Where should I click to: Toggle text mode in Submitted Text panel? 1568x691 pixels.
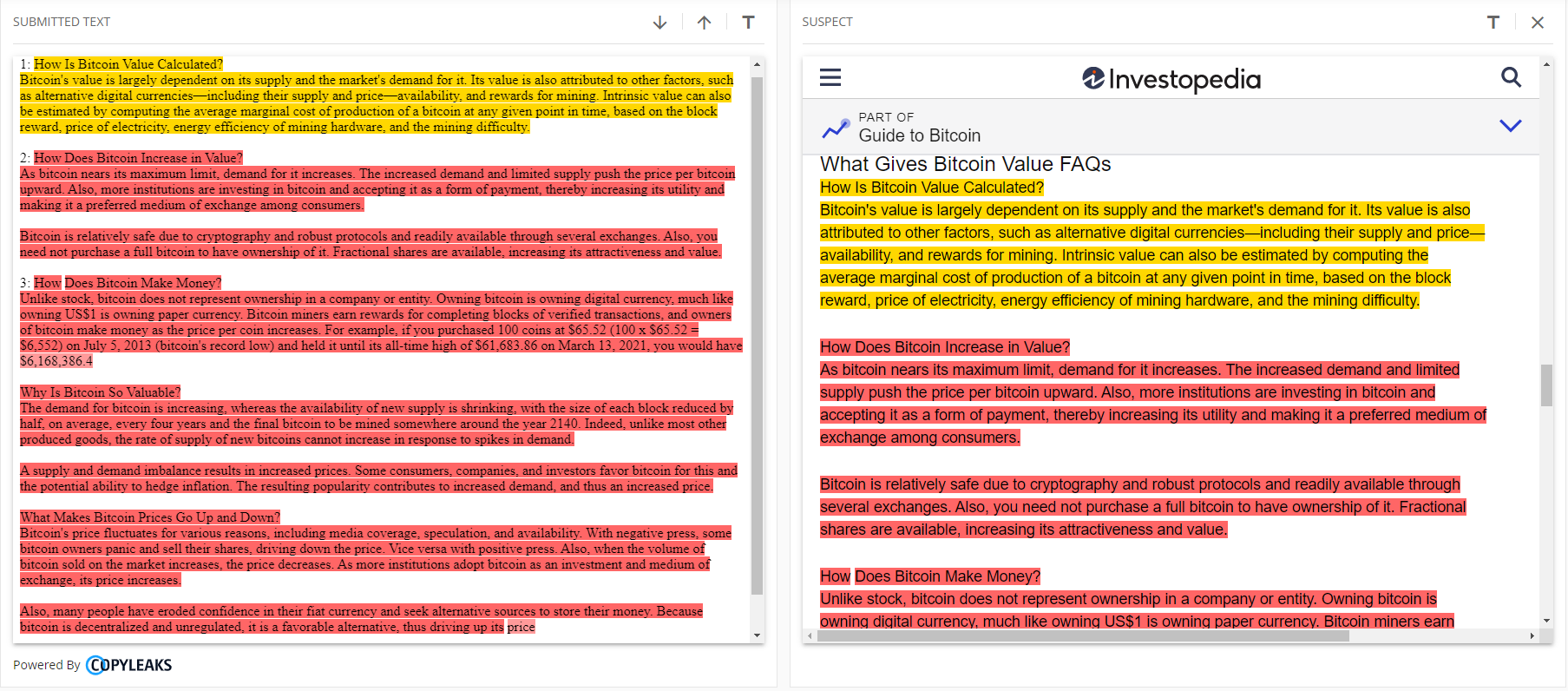748,23
